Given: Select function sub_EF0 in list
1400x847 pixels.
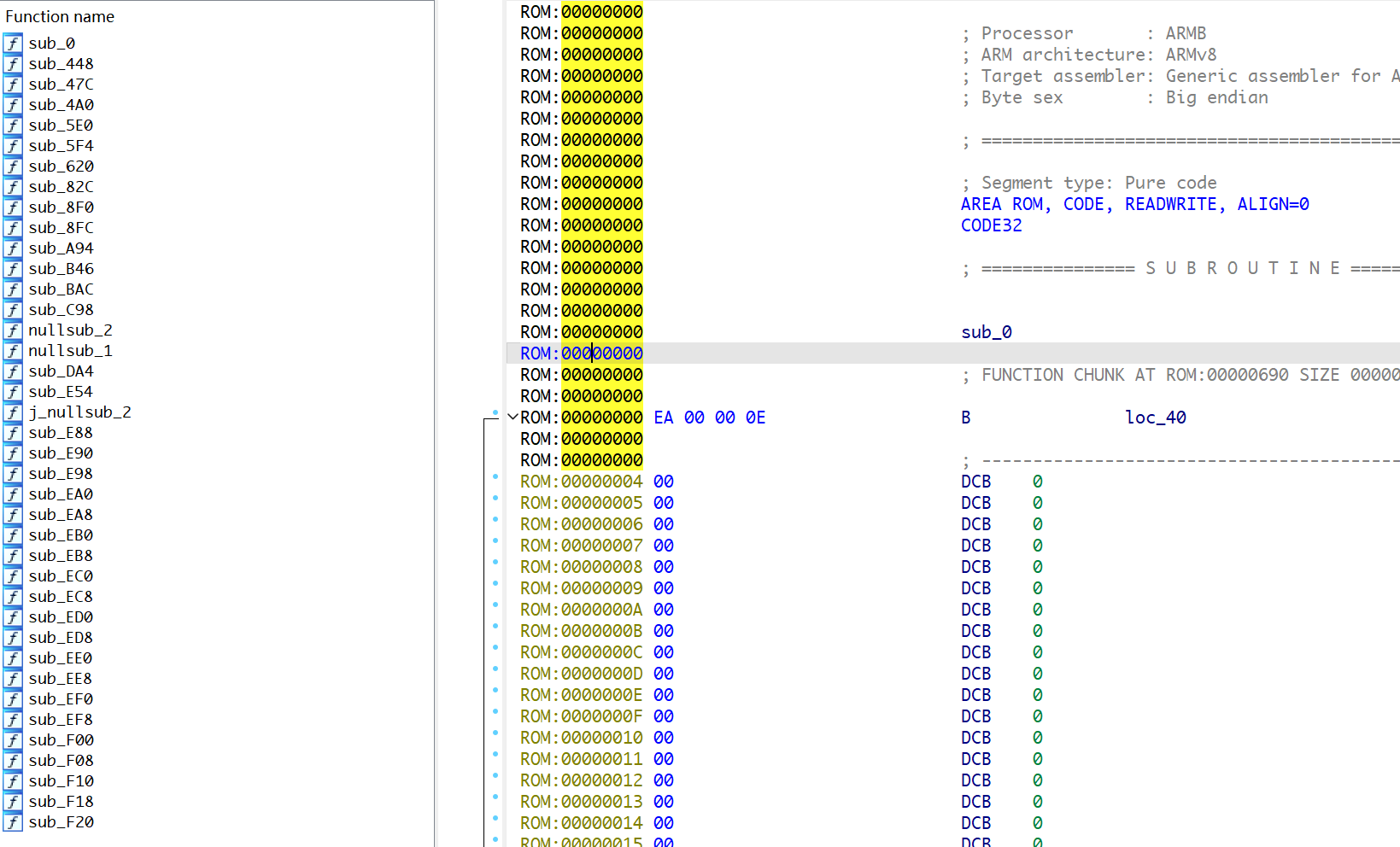Looking at the screenshot, I should [x=61, y=699].
